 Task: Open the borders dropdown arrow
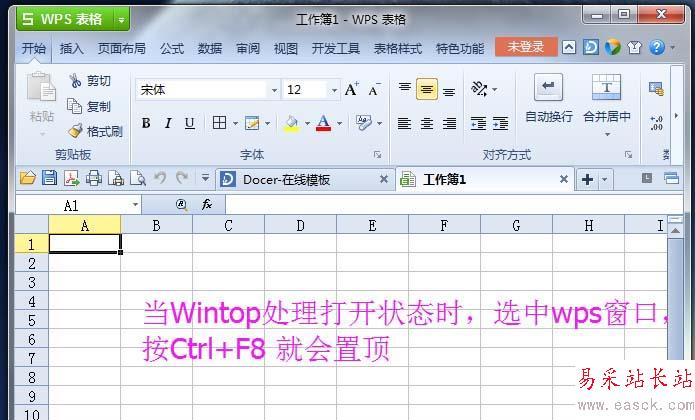pyautogui.click(x=235, y=124)
